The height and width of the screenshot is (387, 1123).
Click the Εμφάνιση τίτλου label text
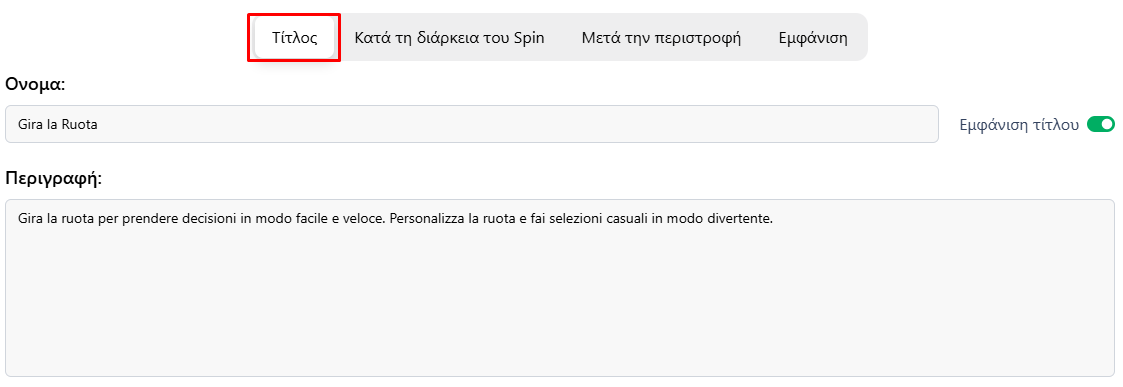tap(1018, 125)
